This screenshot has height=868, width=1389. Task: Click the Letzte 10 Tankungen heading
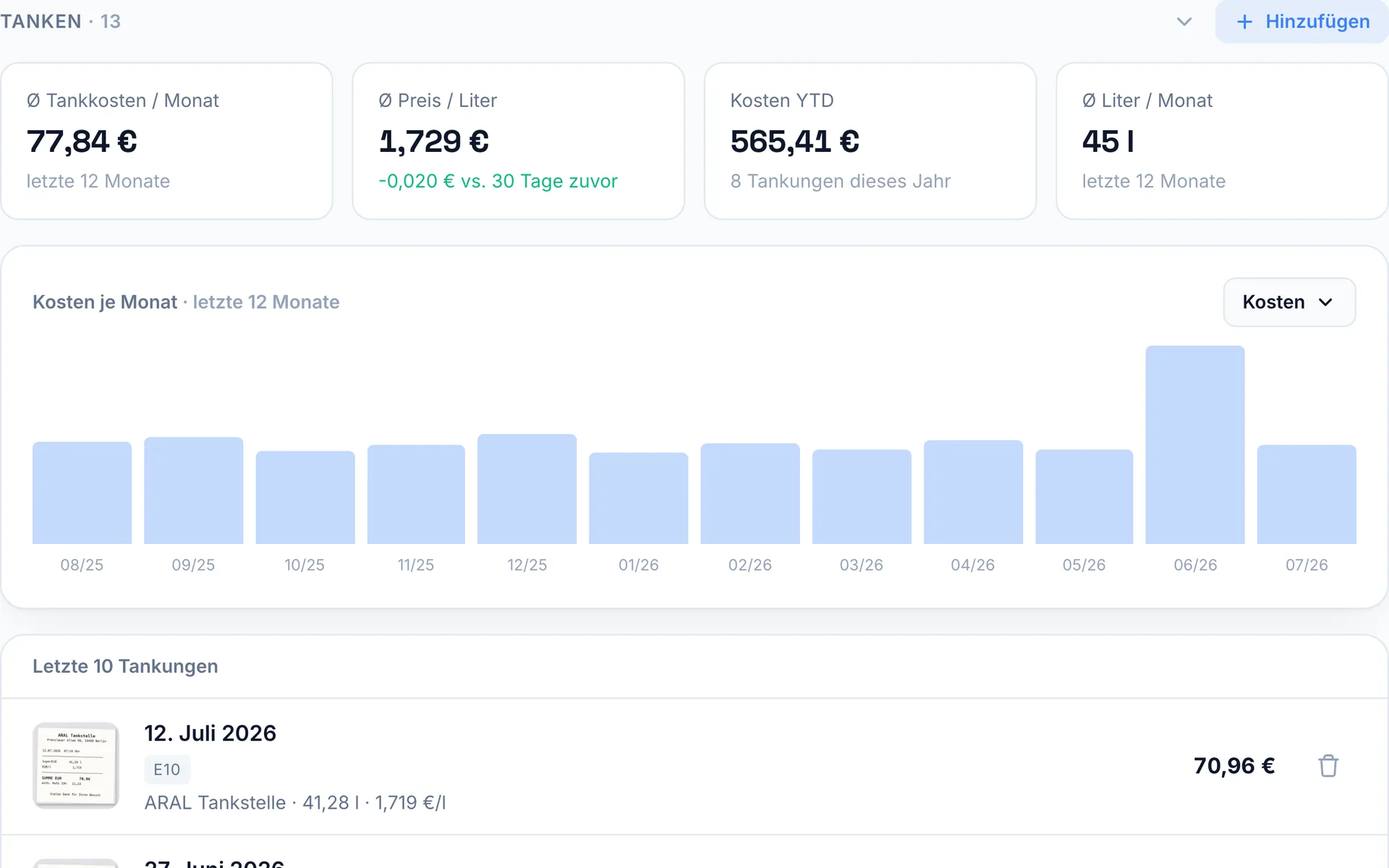pos(125,666)
